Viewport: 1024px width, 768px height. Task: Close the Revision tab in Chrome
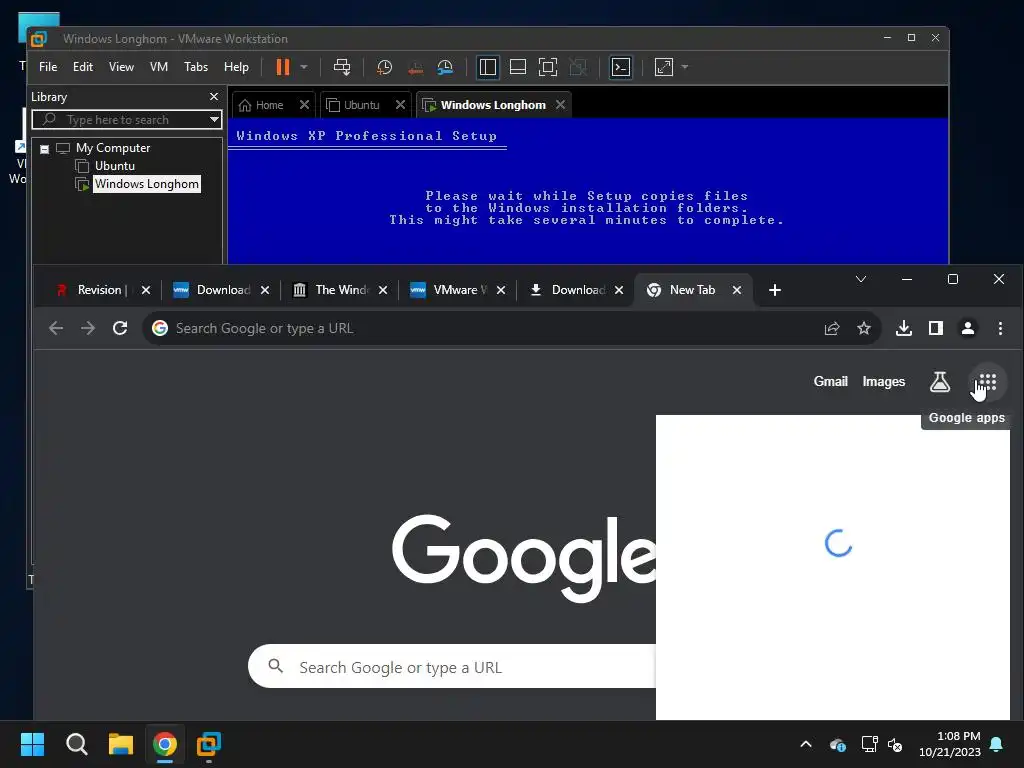pos(146,290)
